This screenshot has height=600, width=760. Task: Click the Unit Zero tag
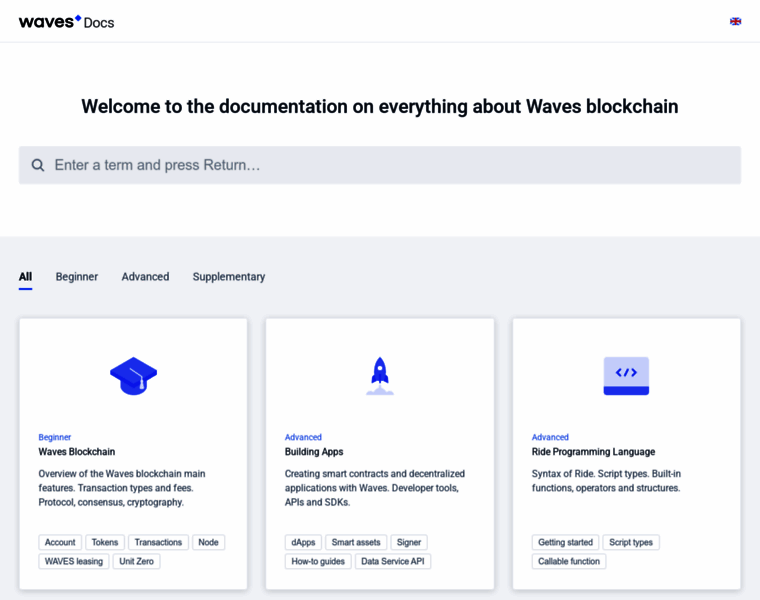pyautogui.click(x=136, y=561)
